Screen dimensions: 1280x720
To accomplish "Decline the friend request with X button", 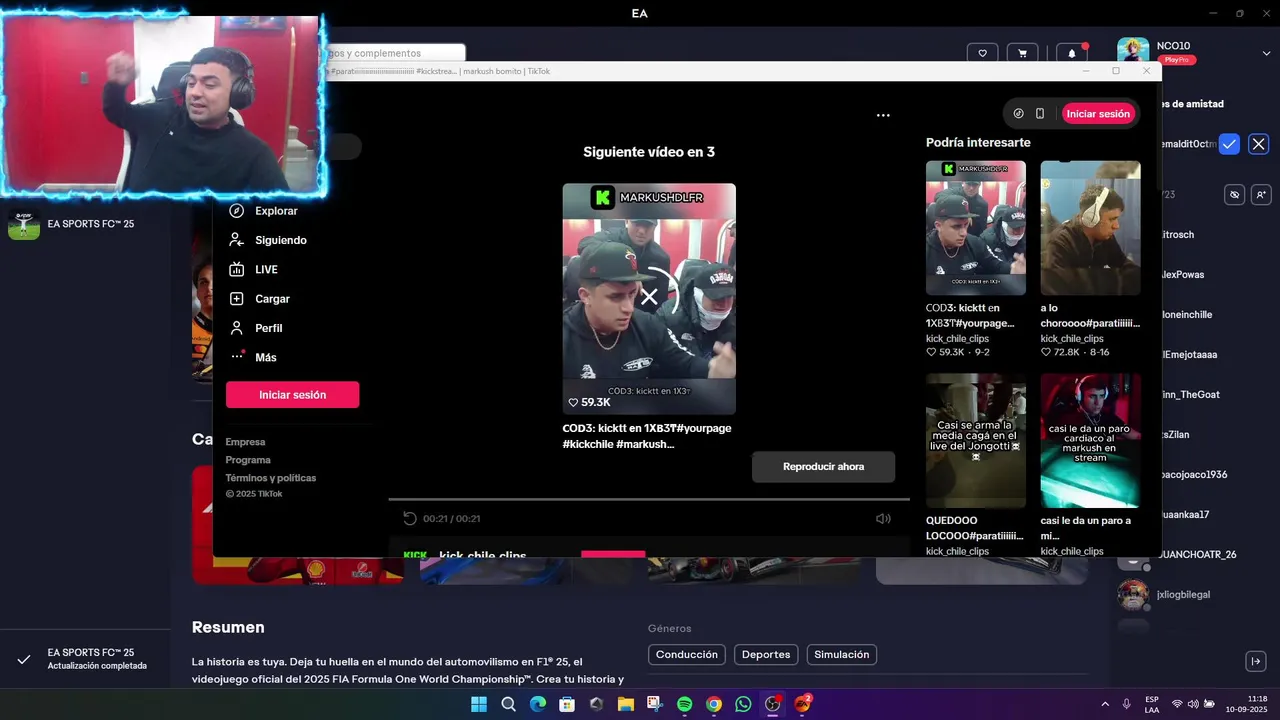I will click(x=1259, y=144).
